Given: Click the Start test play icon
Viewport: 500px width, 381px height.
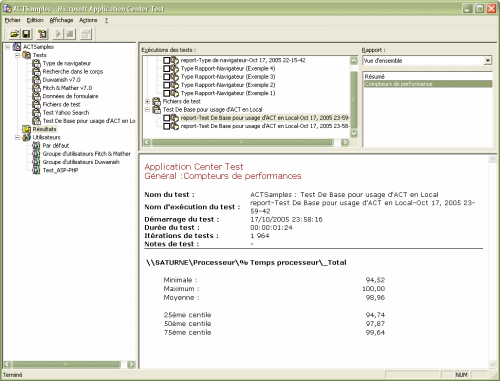Looking at the screenshot, I should point(58,34).
